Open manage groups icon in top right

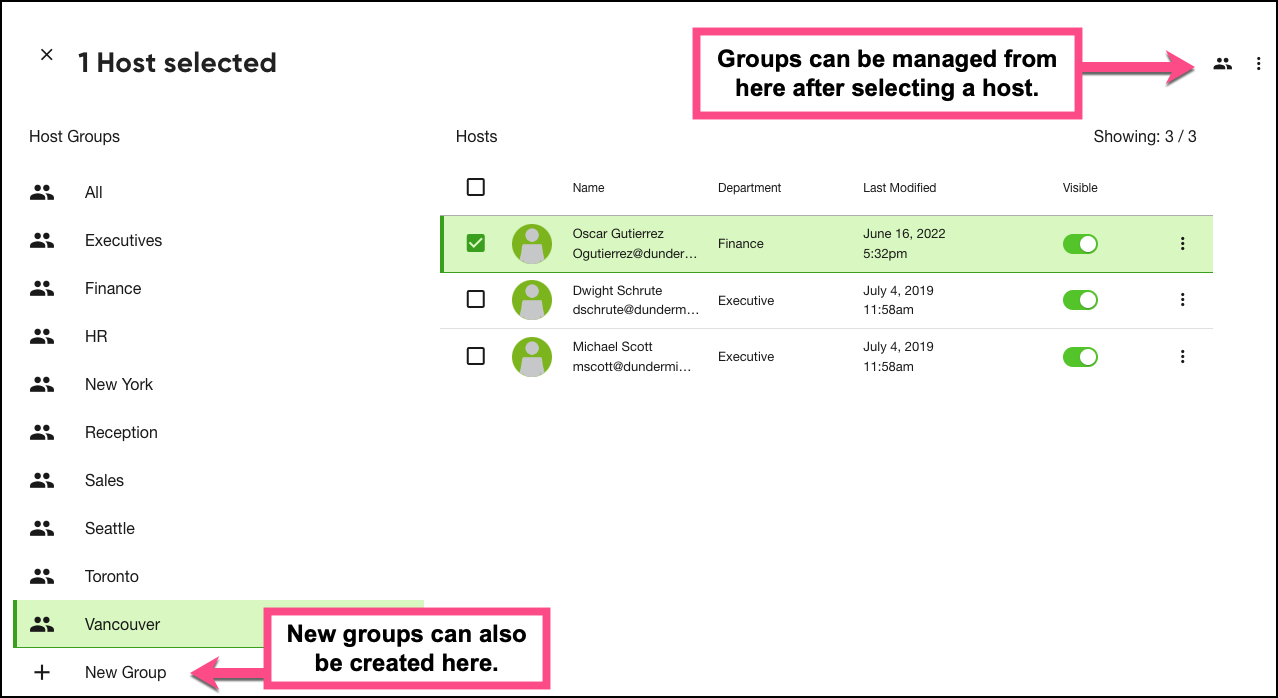pos(1222,64)
